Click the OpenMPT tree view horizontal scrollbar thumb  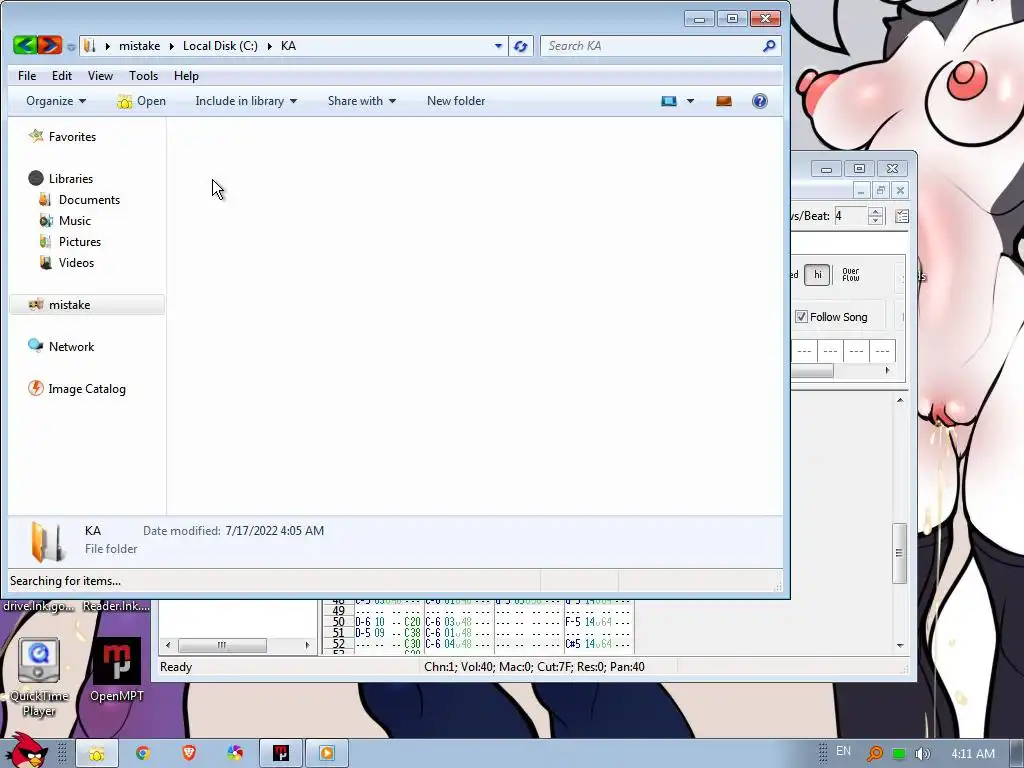222,645
